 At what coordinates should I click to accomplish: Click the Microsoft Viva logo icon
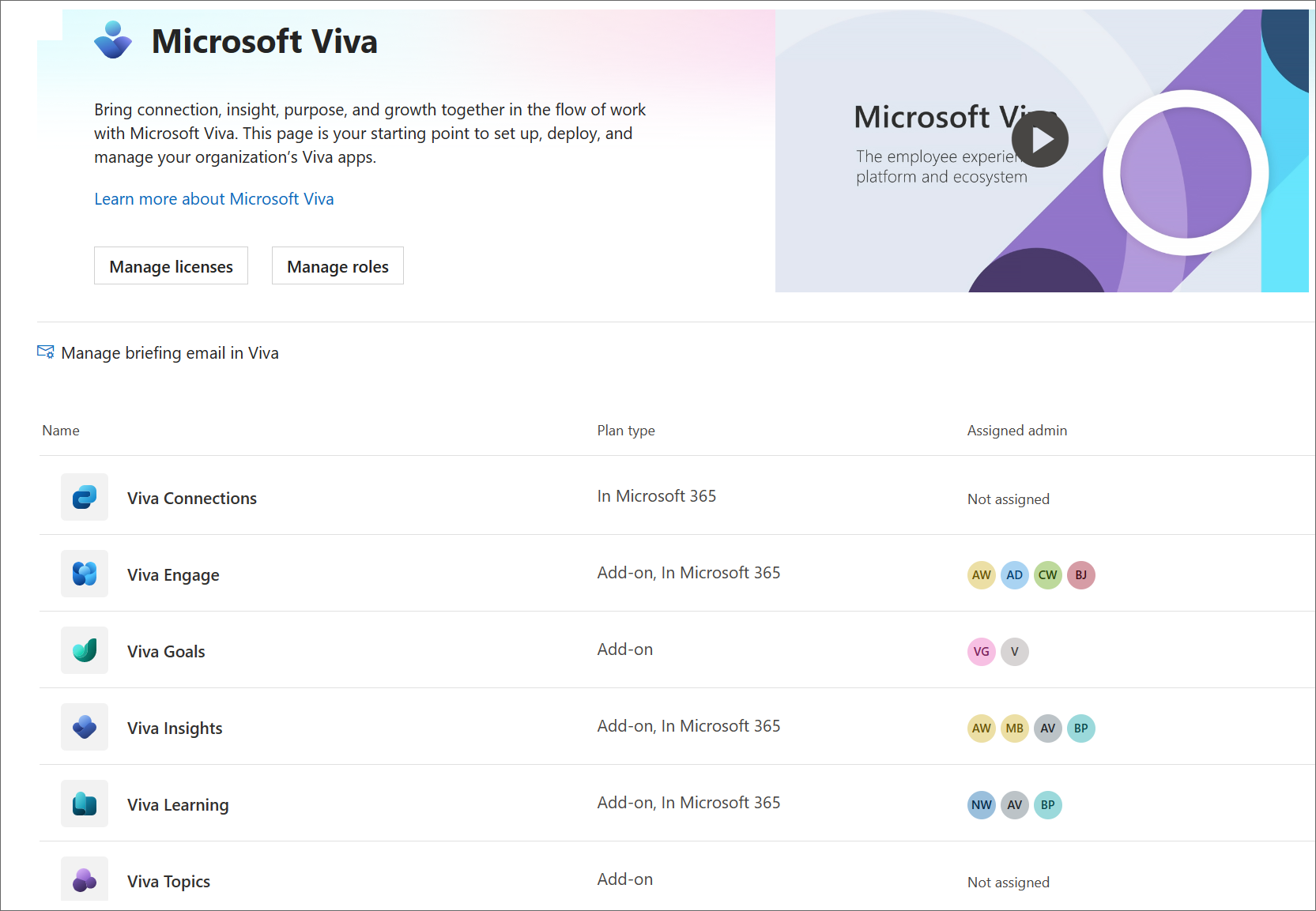click(113, 40)
